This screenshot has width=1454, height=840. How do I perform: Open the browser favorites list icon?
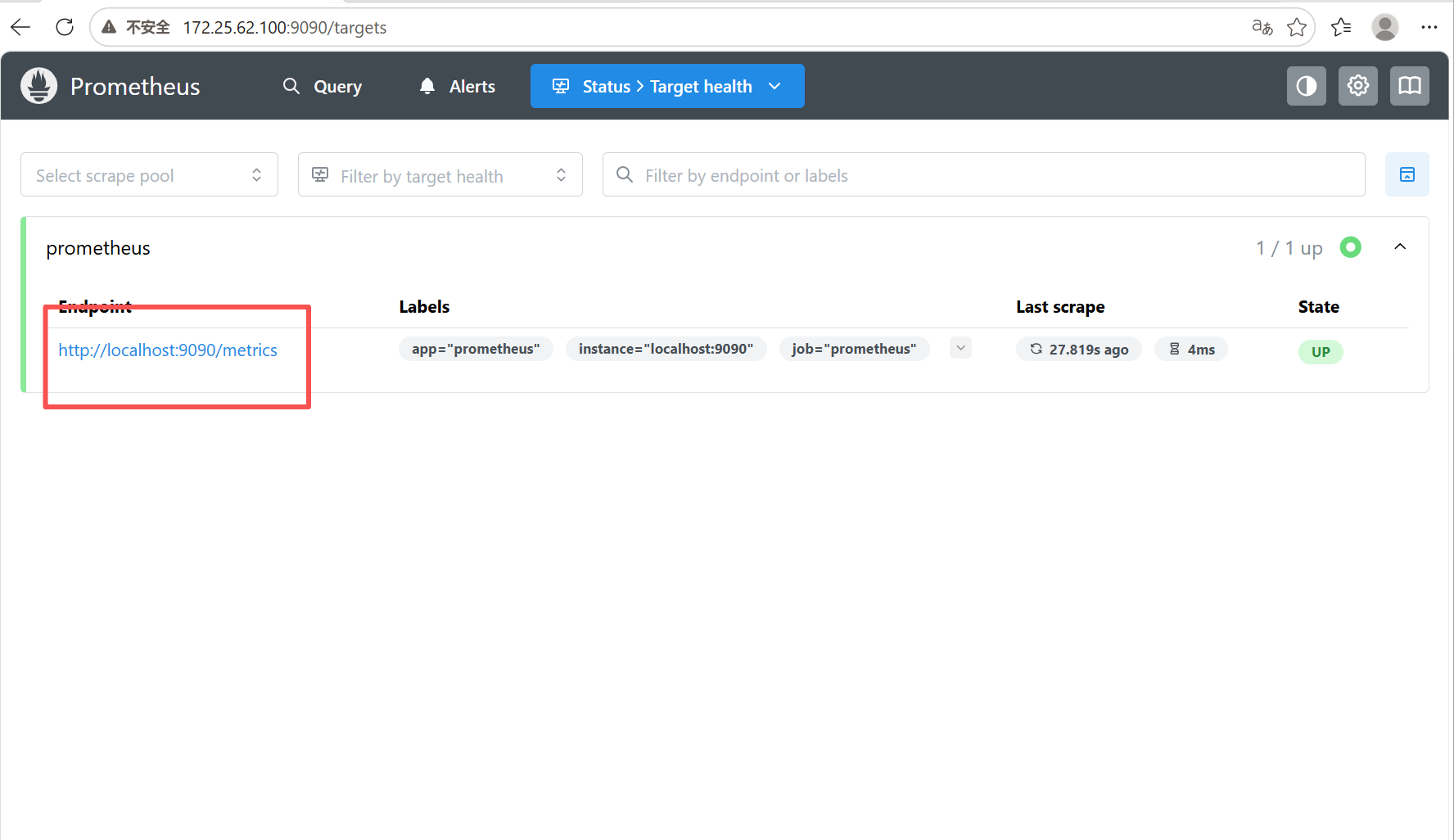pyautogui.click(x=1341, y=27)
